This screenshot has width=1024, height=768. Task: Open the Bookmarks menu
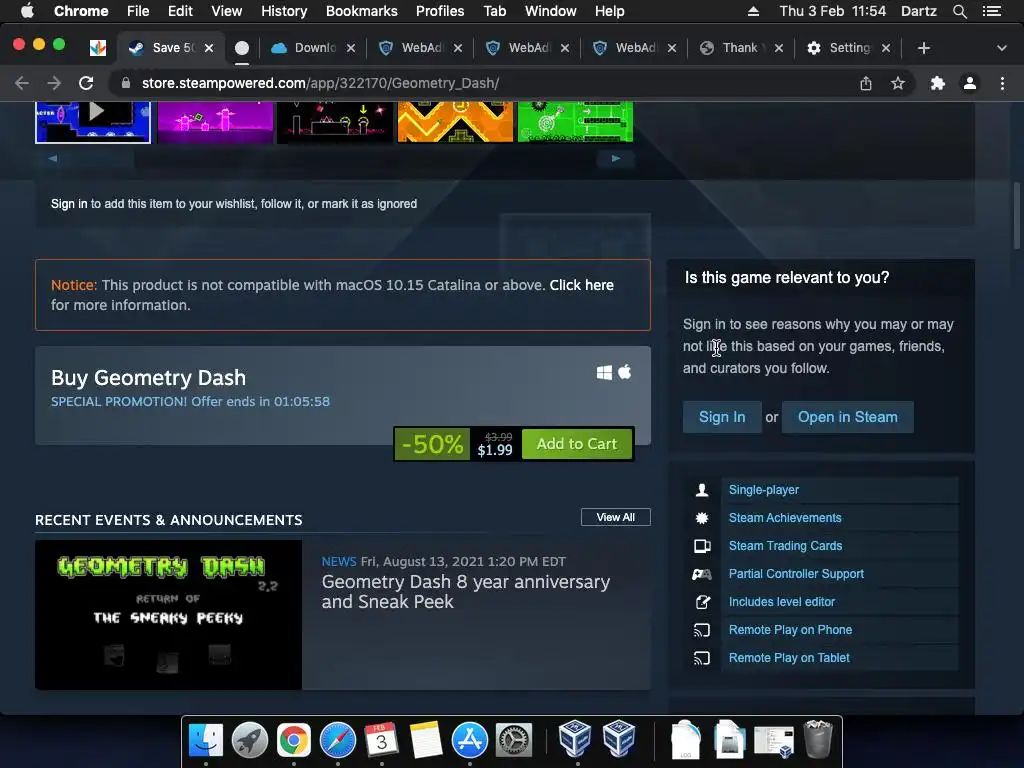(x=362, y=11)
